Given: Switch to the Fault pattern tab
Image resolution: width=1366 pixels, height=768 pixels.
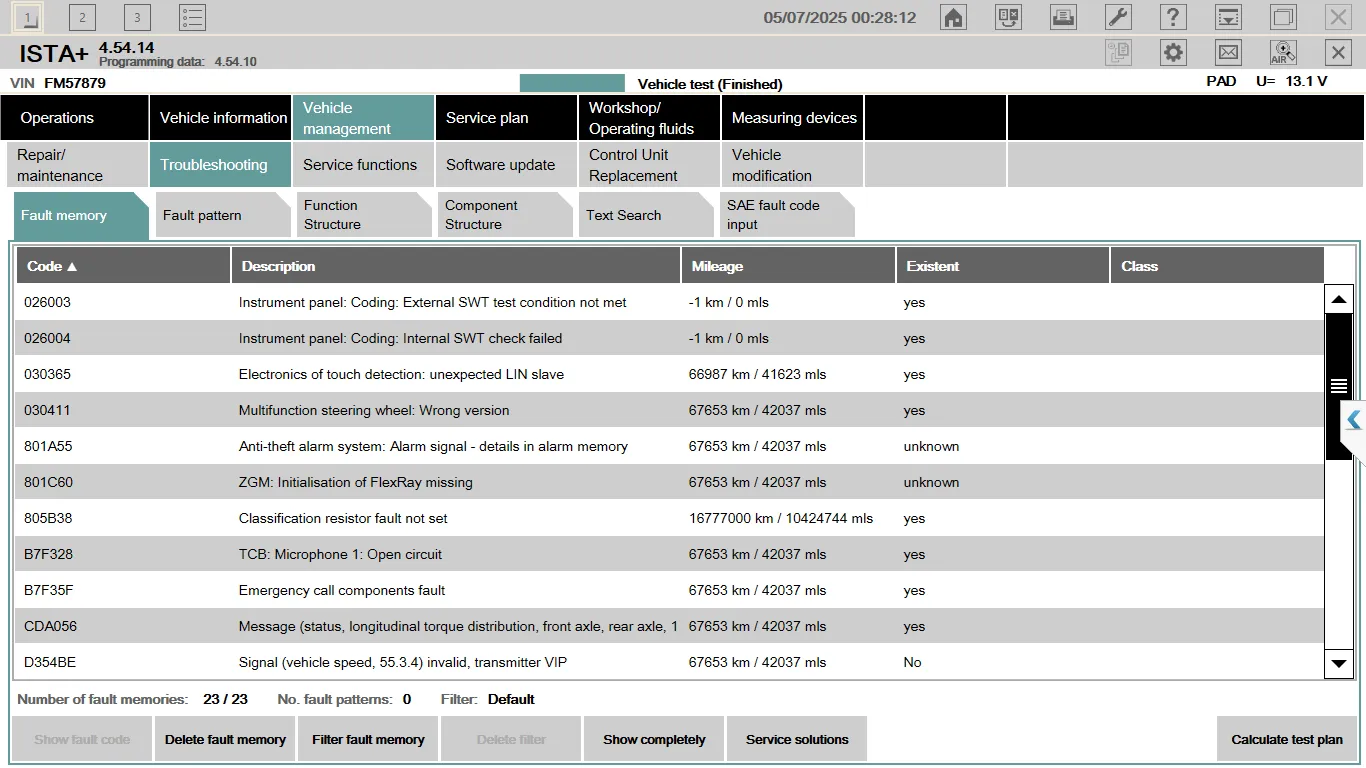Looking at the screenshot, I should (x=223, y=215).
